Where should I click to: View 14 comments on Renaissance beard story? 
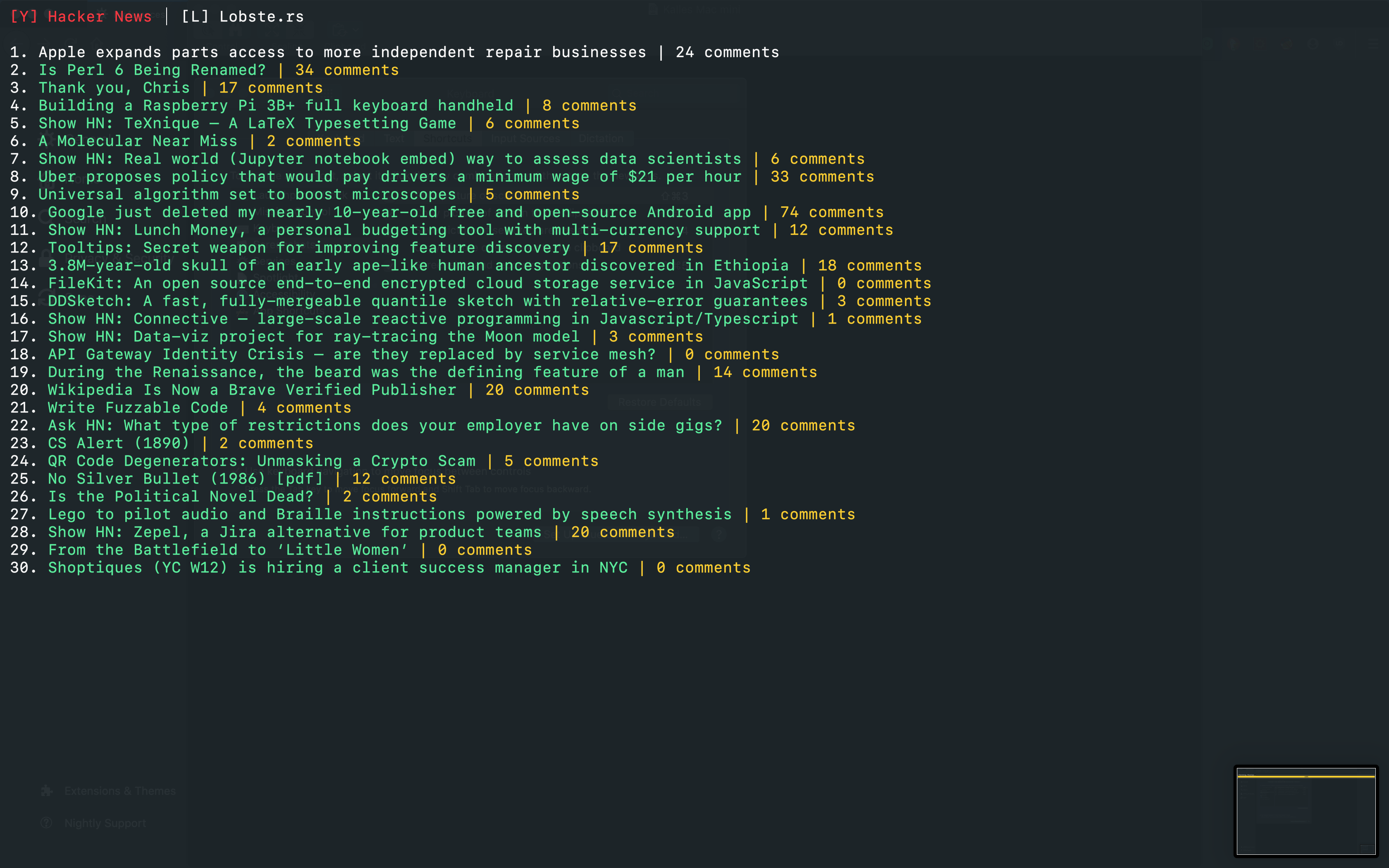click(765, 372)
